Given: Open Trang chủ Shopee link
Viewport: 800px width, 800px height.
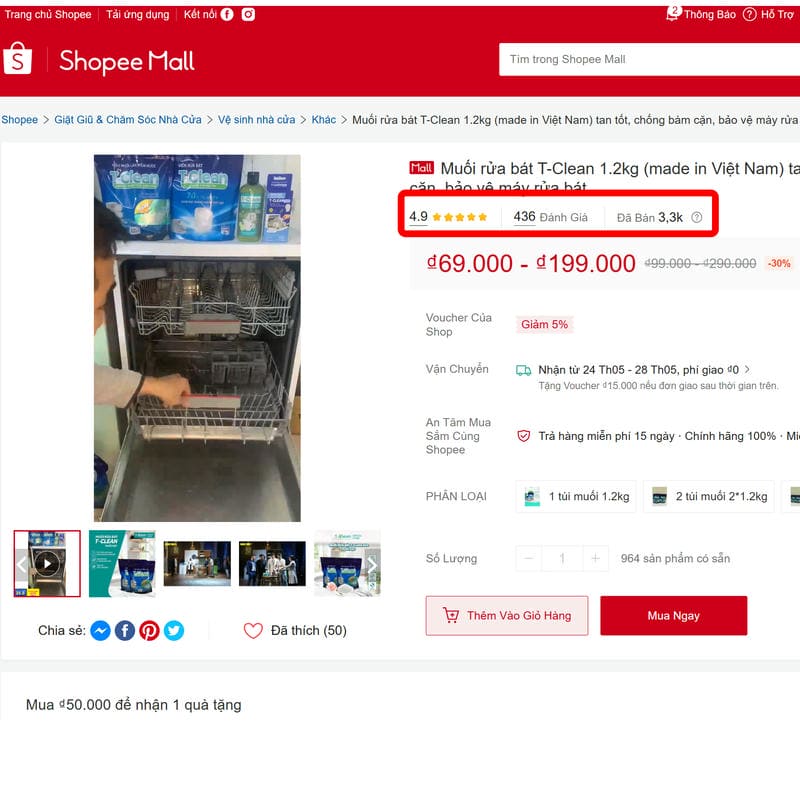Looking at the screenshot, I should point(48,14).
